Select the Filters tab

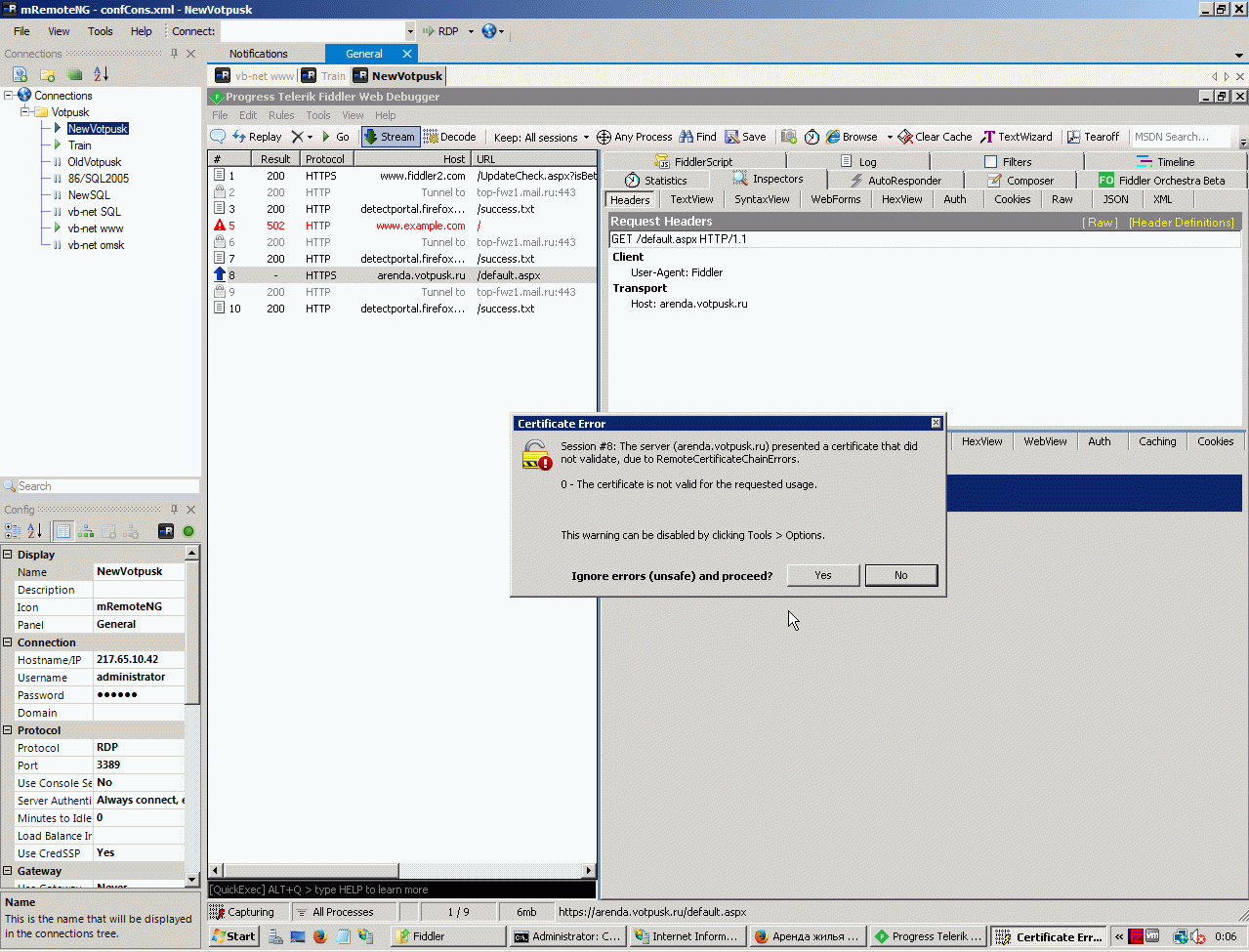coord(1009,162)
